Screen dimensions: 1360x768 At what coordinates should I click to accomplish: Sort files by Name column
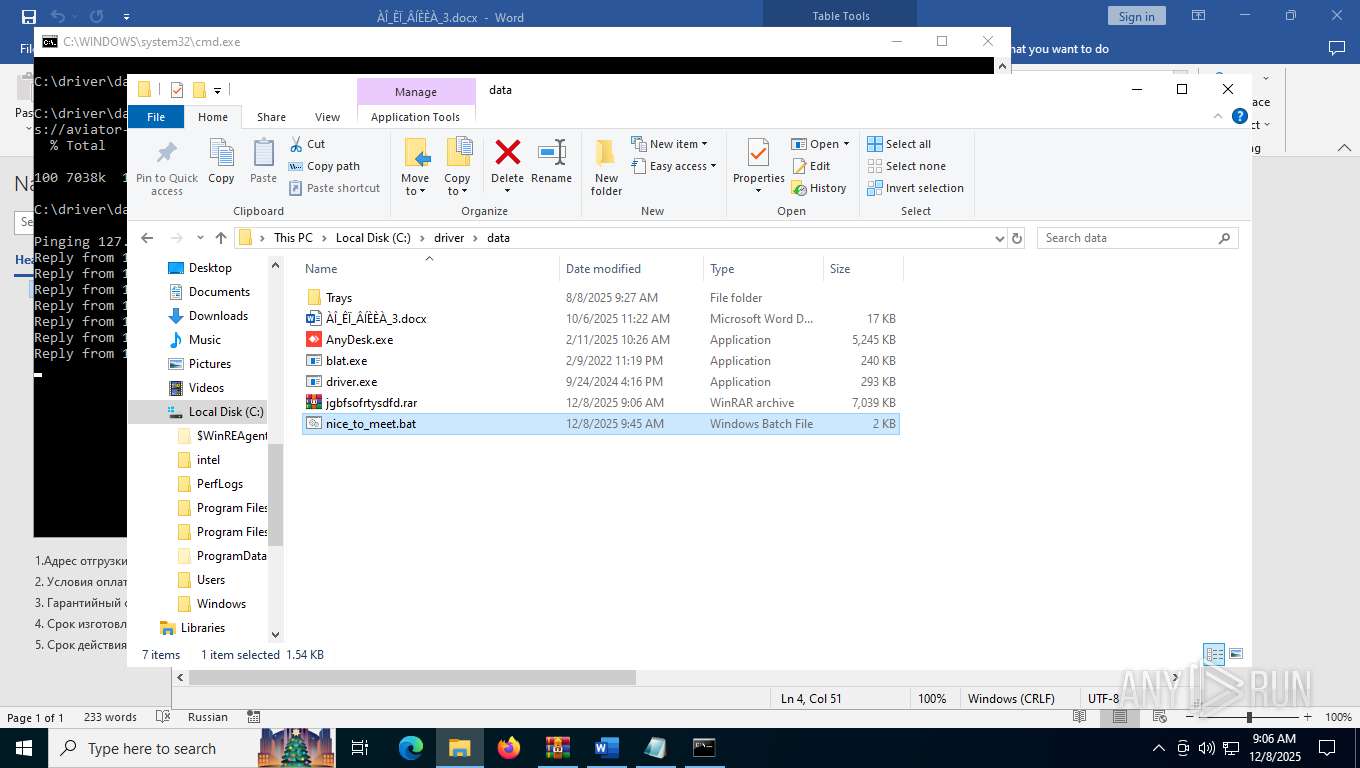(x=429, y=268)
